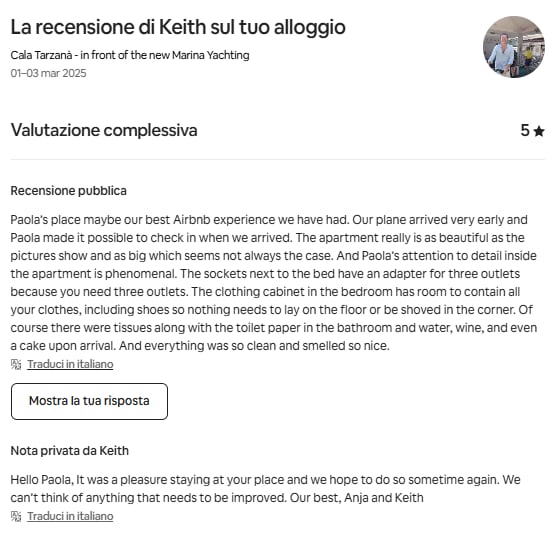This screenshot has height=560, width=560.
Task: Click the translate icon under Keith's private note
Action: pyautogui.click(x=16, y=516)
